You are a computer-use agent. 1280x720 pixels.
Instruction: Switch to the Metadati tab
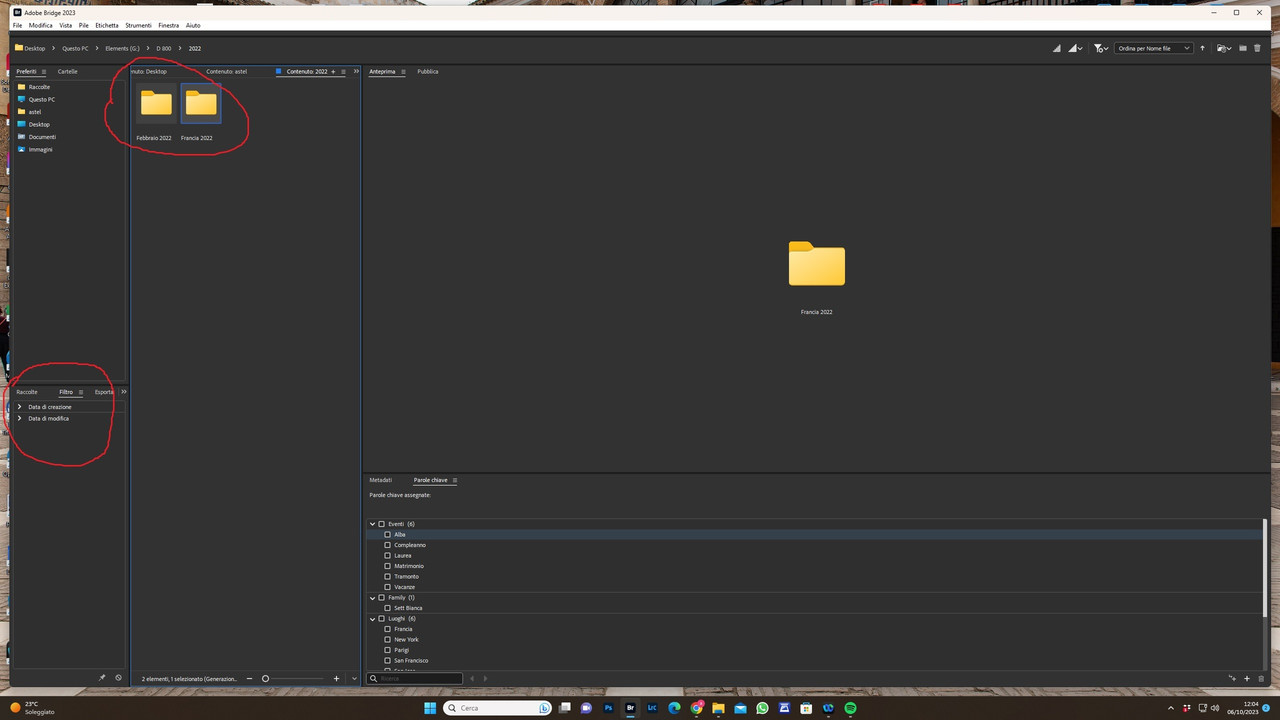coord(381,480)
